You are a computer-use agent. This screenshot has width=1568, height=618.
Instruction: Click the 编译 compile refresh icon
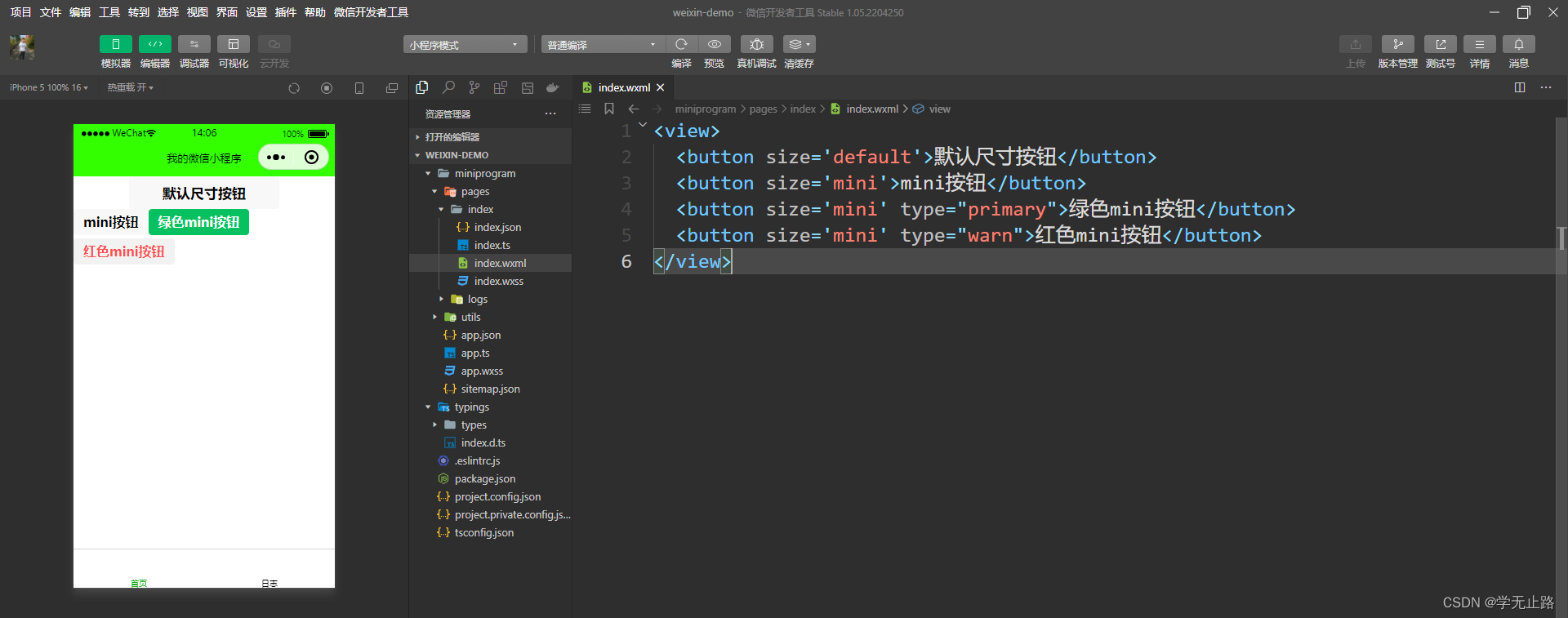coord(681,44)
